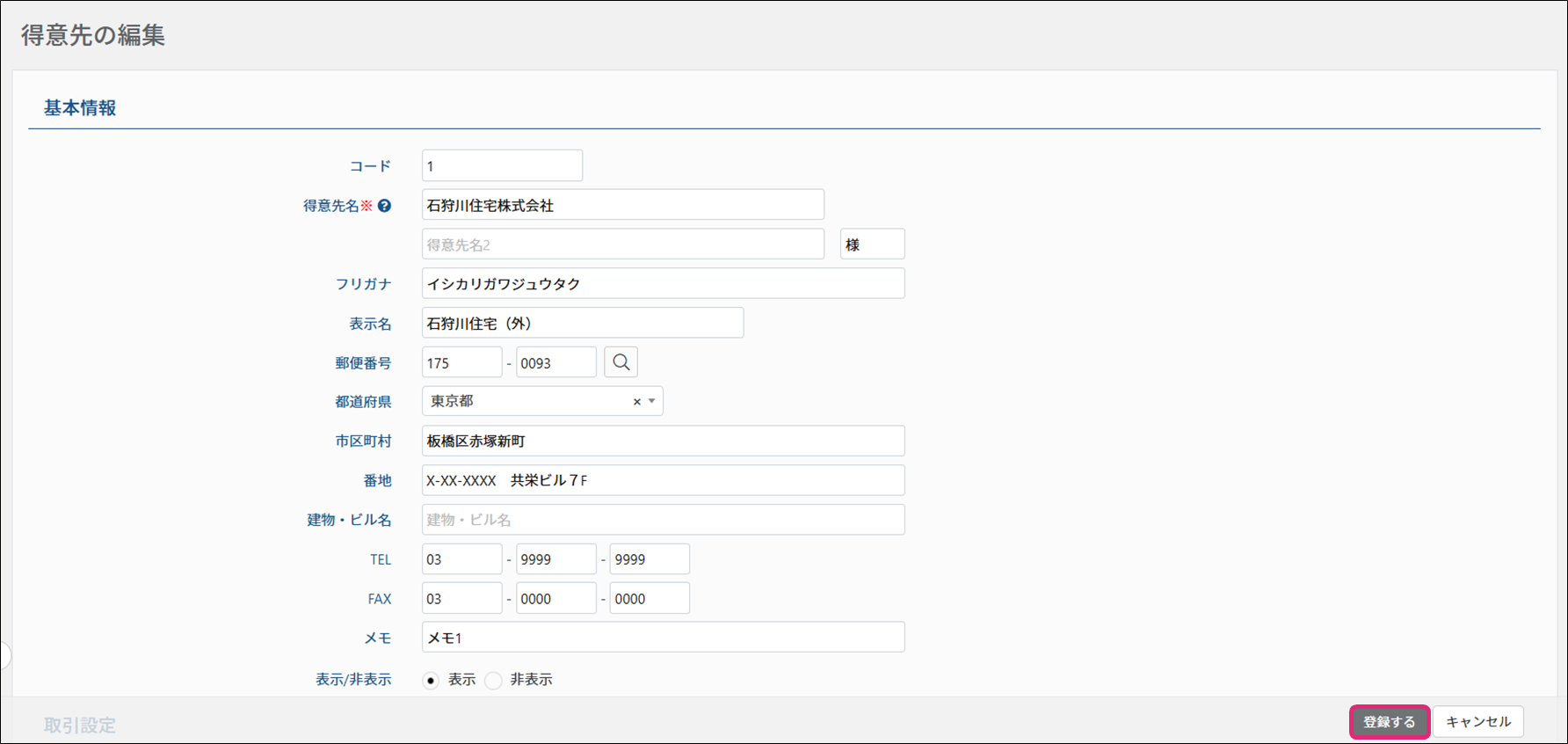Image resolution: width=1568 pixels, height=744 pixels.
Task: Click the empty 得意先名2 field
Action: point(622,244)
